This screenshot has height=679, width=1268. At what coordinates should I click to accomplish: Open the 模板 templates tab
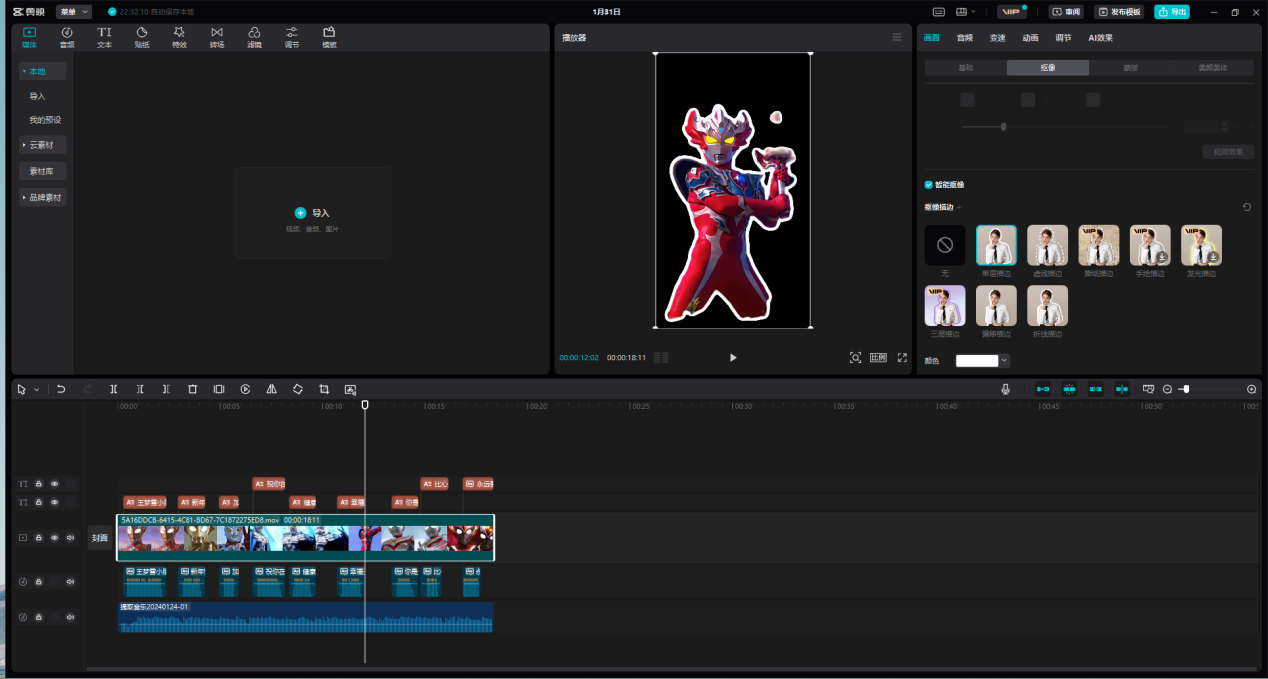tap(329, 37)
